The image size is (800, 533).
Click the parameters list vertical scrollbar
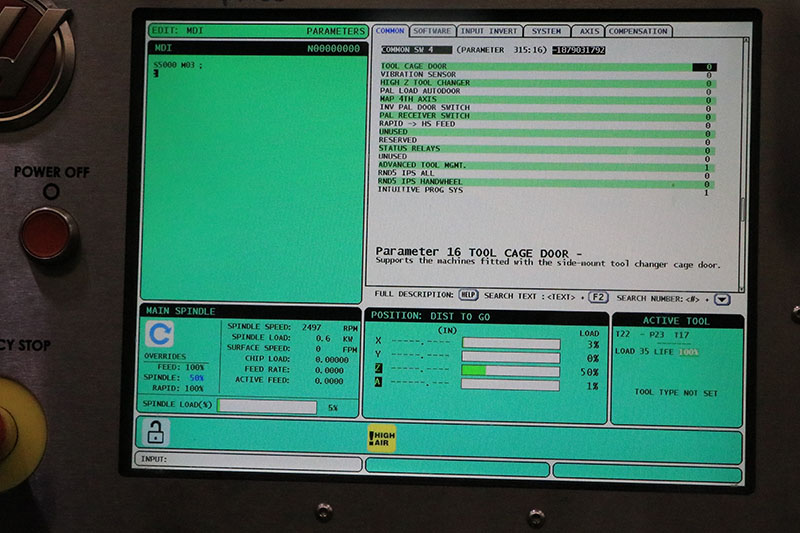[x=743, y=163]
